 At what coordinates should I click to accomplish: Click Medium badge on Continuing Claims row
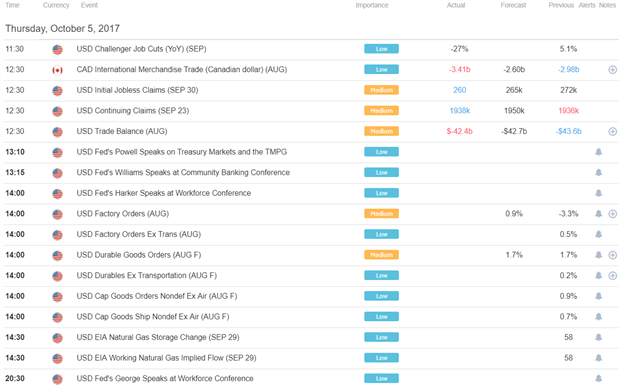[381, 111]
